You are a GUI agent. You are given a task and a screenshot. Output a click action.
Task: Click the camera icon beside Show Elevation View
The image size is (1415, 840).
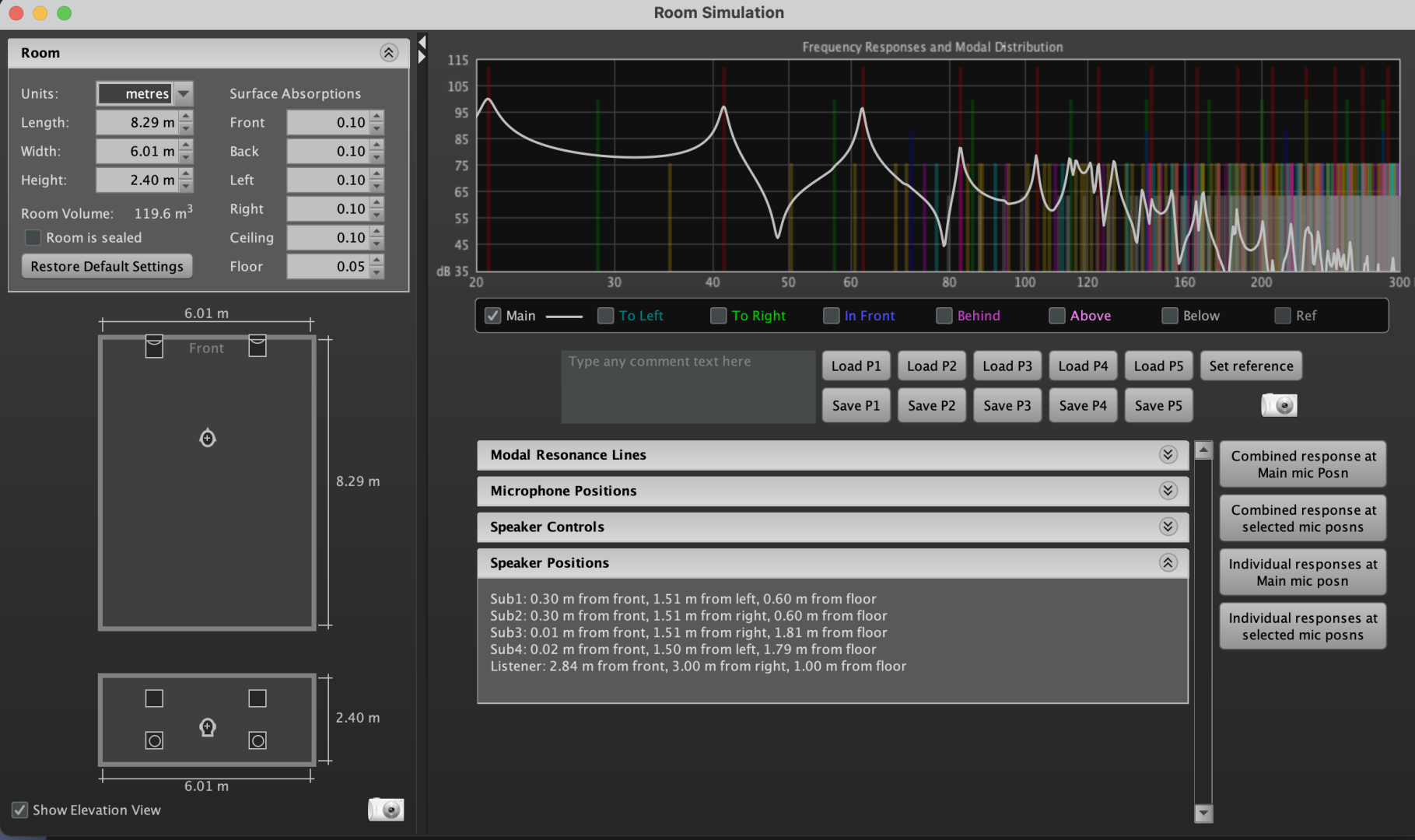point(385,809)
